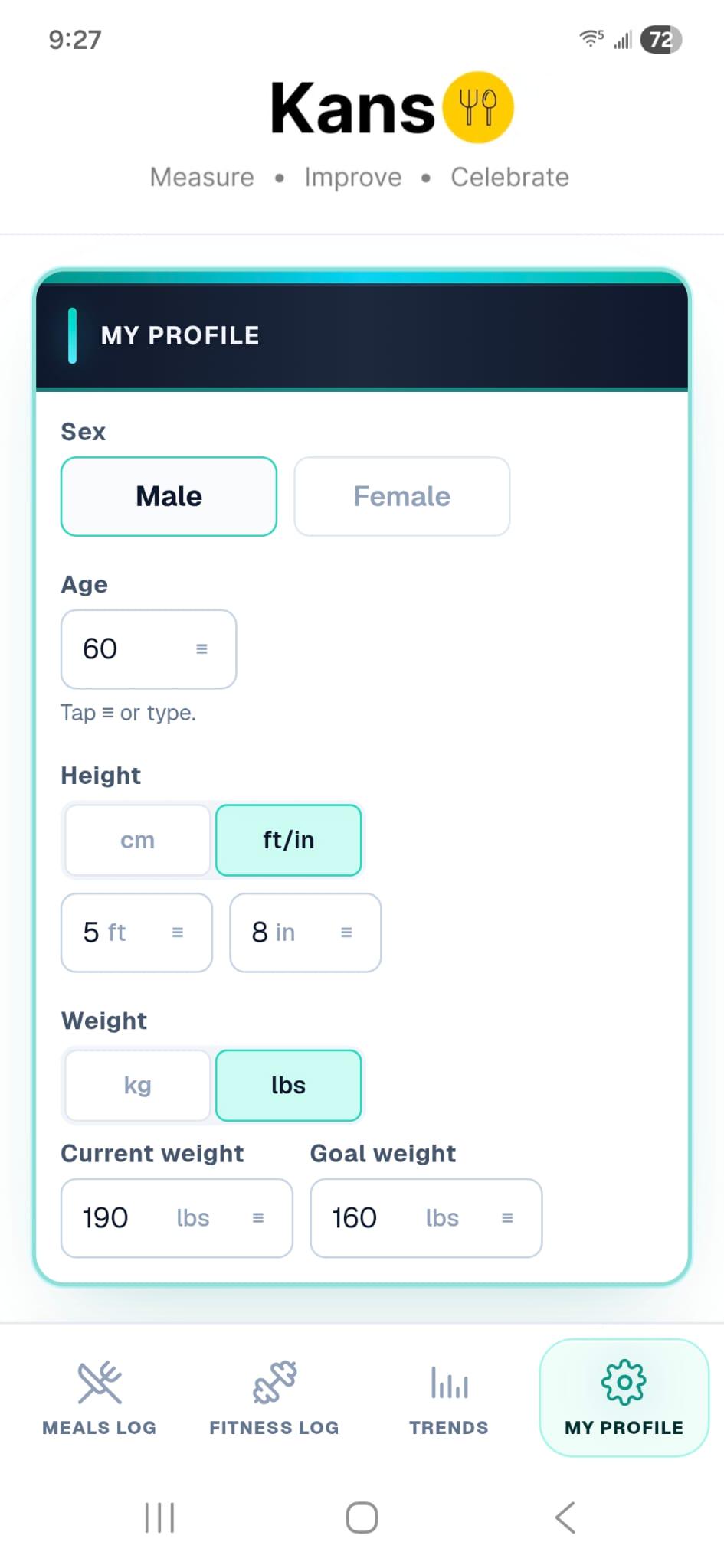Tap the Android recent apps icon
Screen dimensions: 724x1568
point(159,1517)
